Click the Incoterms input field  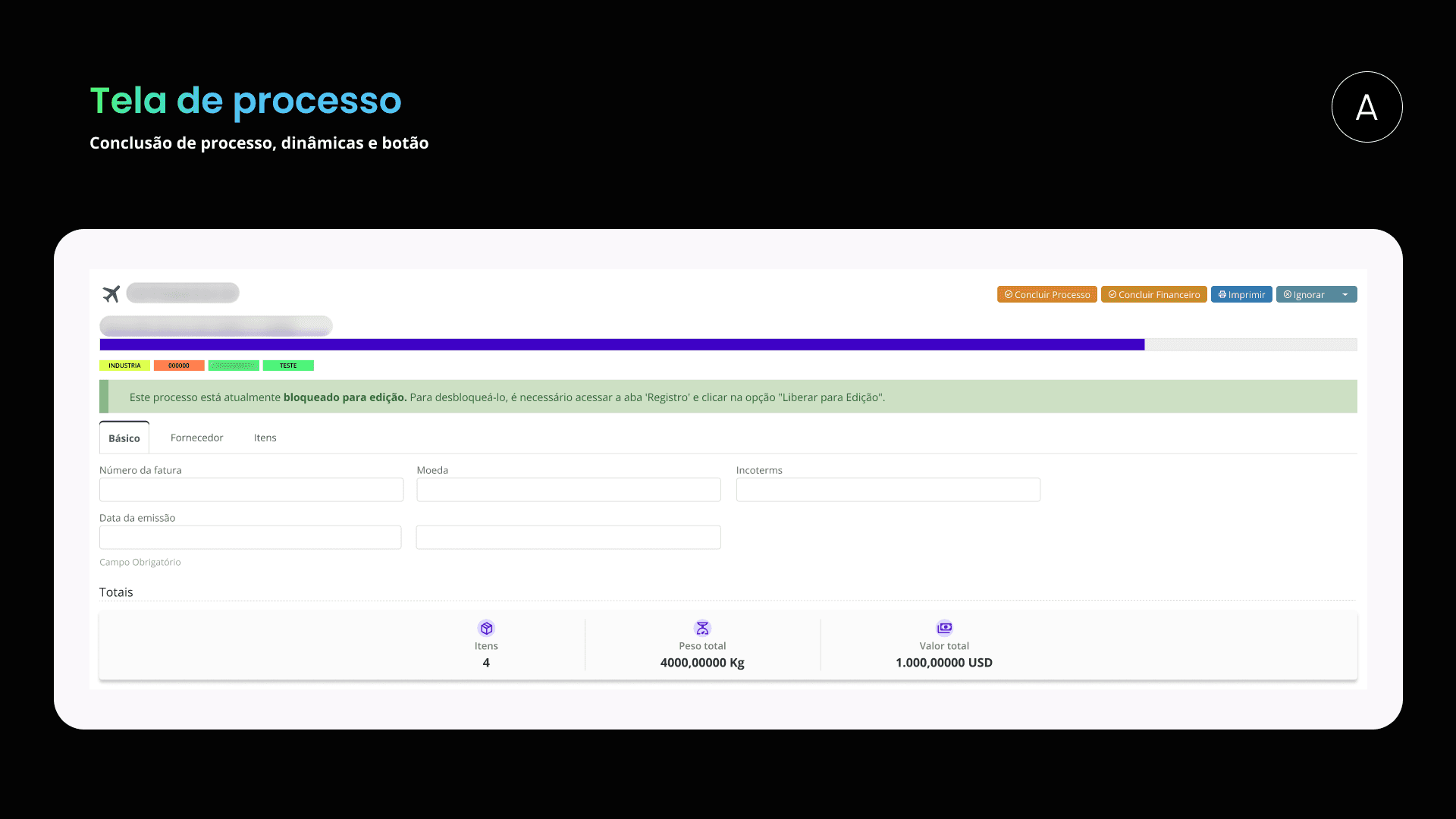tap(888, 489)
